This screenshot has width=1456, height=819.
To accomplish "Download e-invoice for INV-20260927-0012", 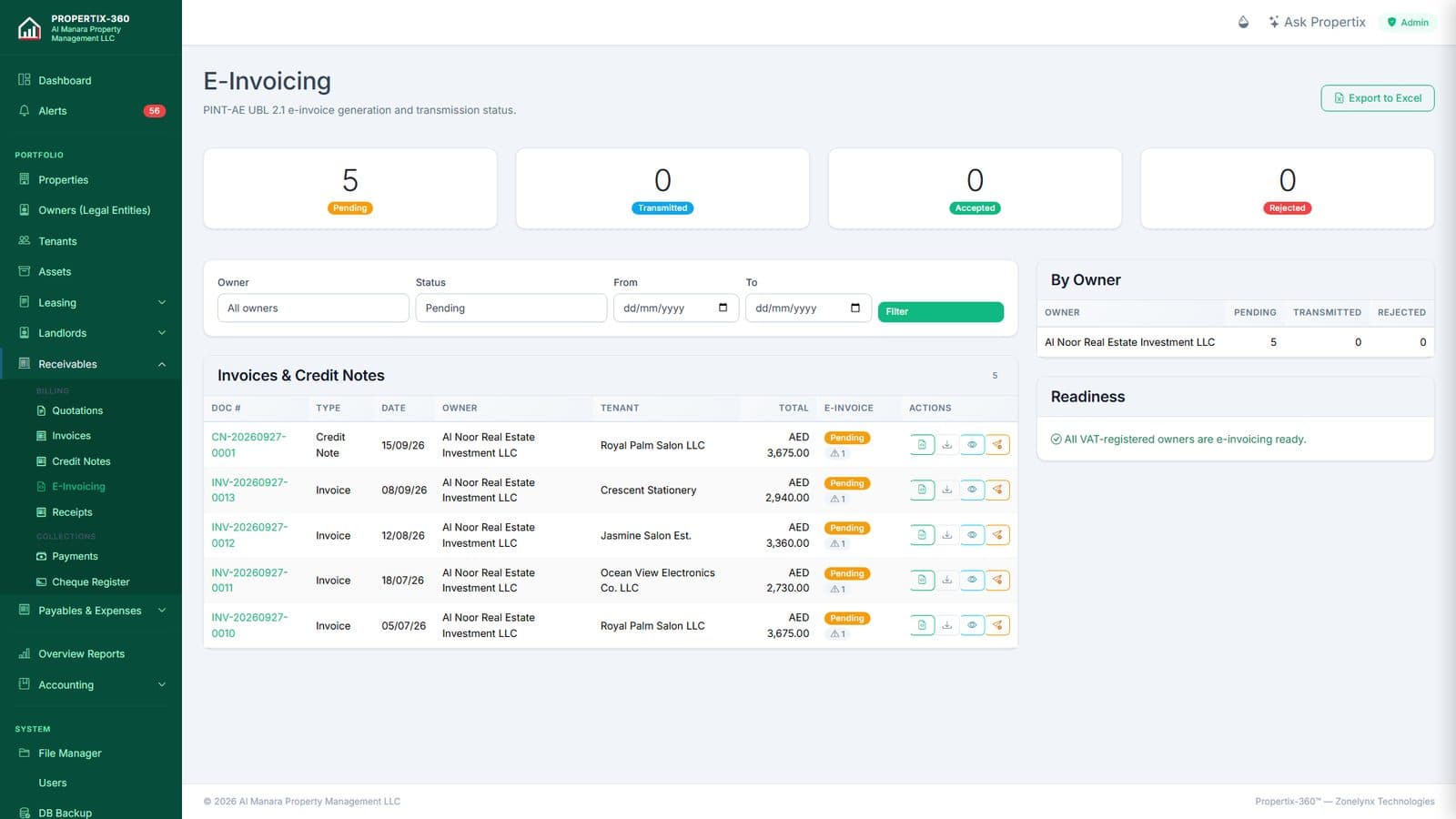I will [x=947, y=535].
